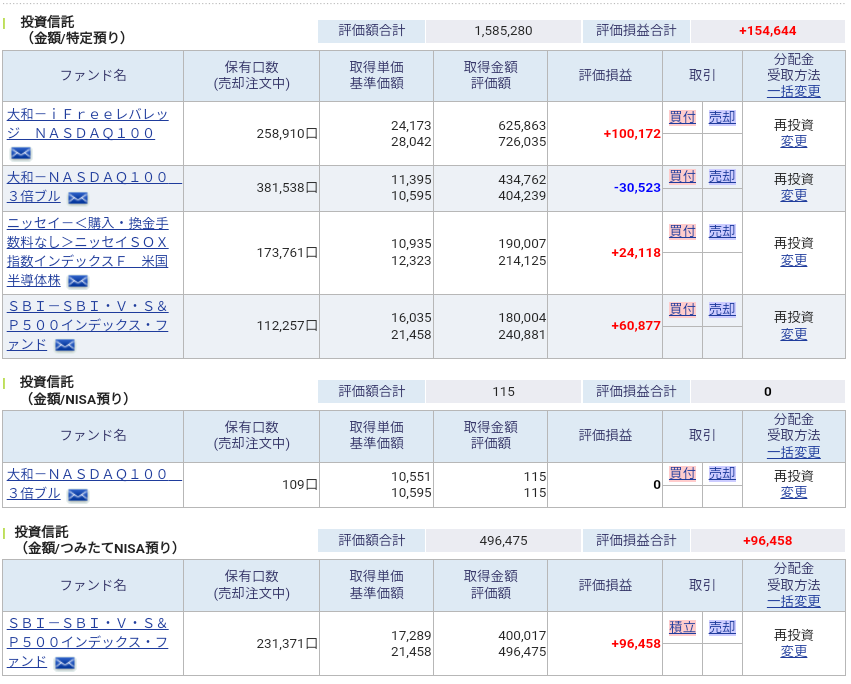The image size is (851, 684).
Task: Open 大和-NASDAQ100 3倍ブル link in 特定預り table
Action: (94, 187)
